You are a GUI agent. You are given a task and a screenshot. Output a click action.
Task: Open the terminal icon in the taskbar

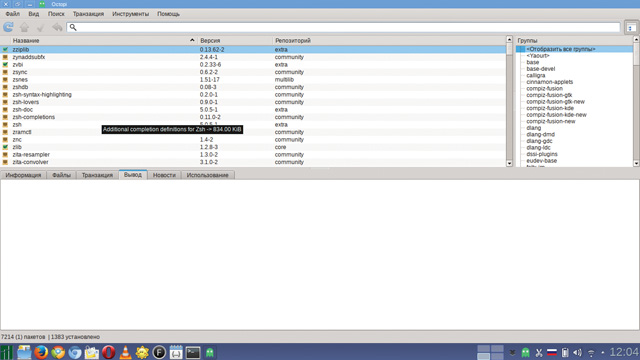coord(193,352)
